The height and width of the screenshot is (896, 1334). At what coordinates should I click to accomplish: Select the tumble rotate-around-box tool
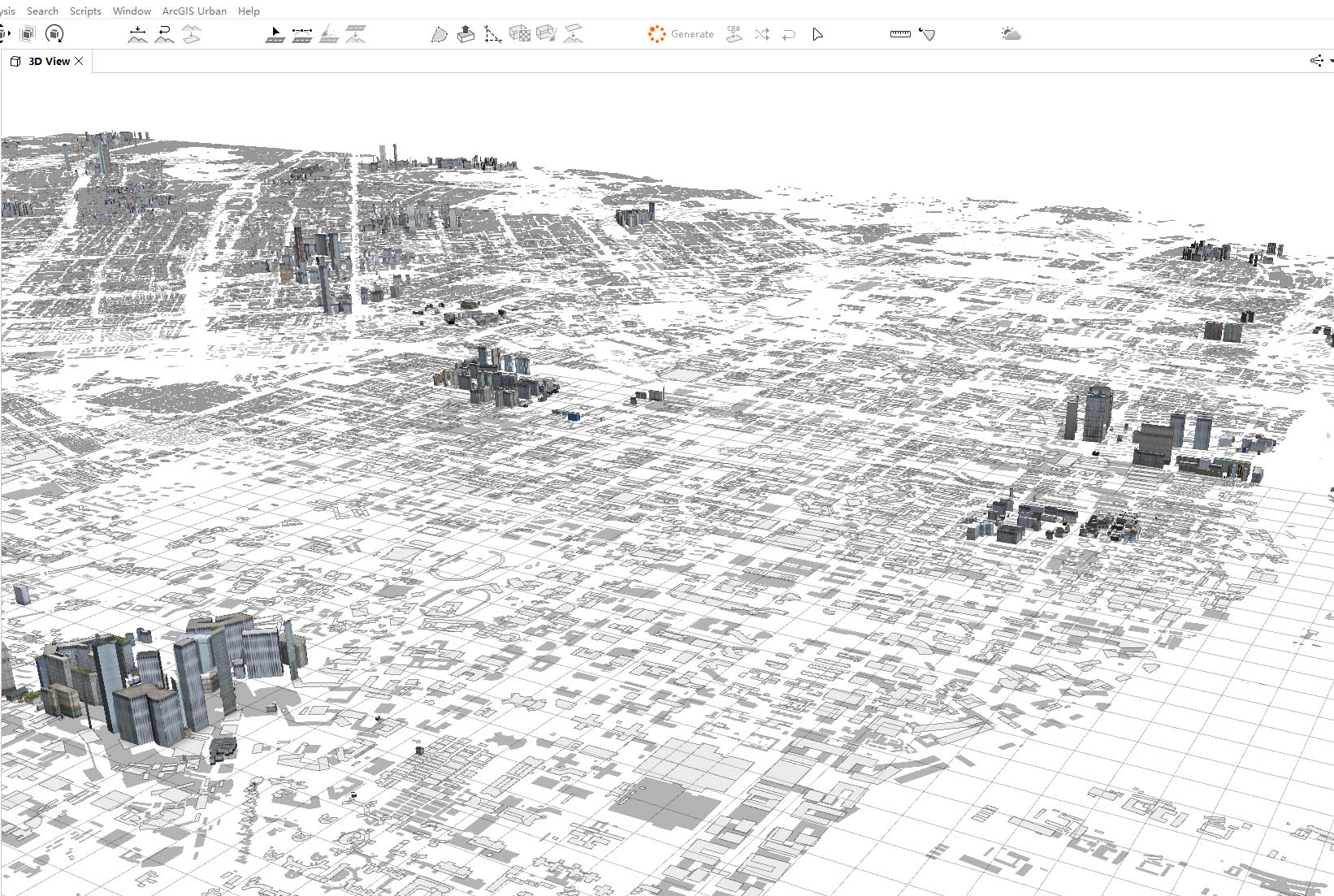54,34
